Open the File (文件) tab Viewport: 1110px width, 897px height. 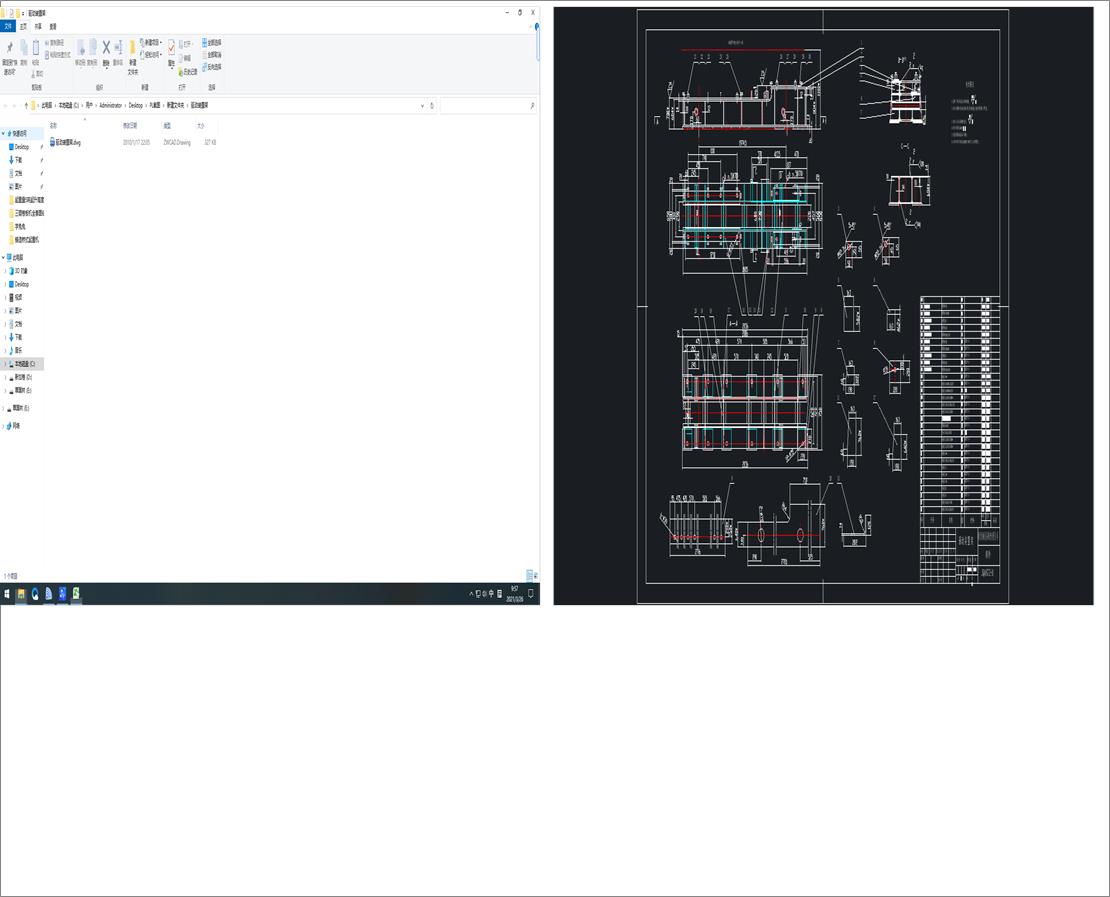pos(8,26)
